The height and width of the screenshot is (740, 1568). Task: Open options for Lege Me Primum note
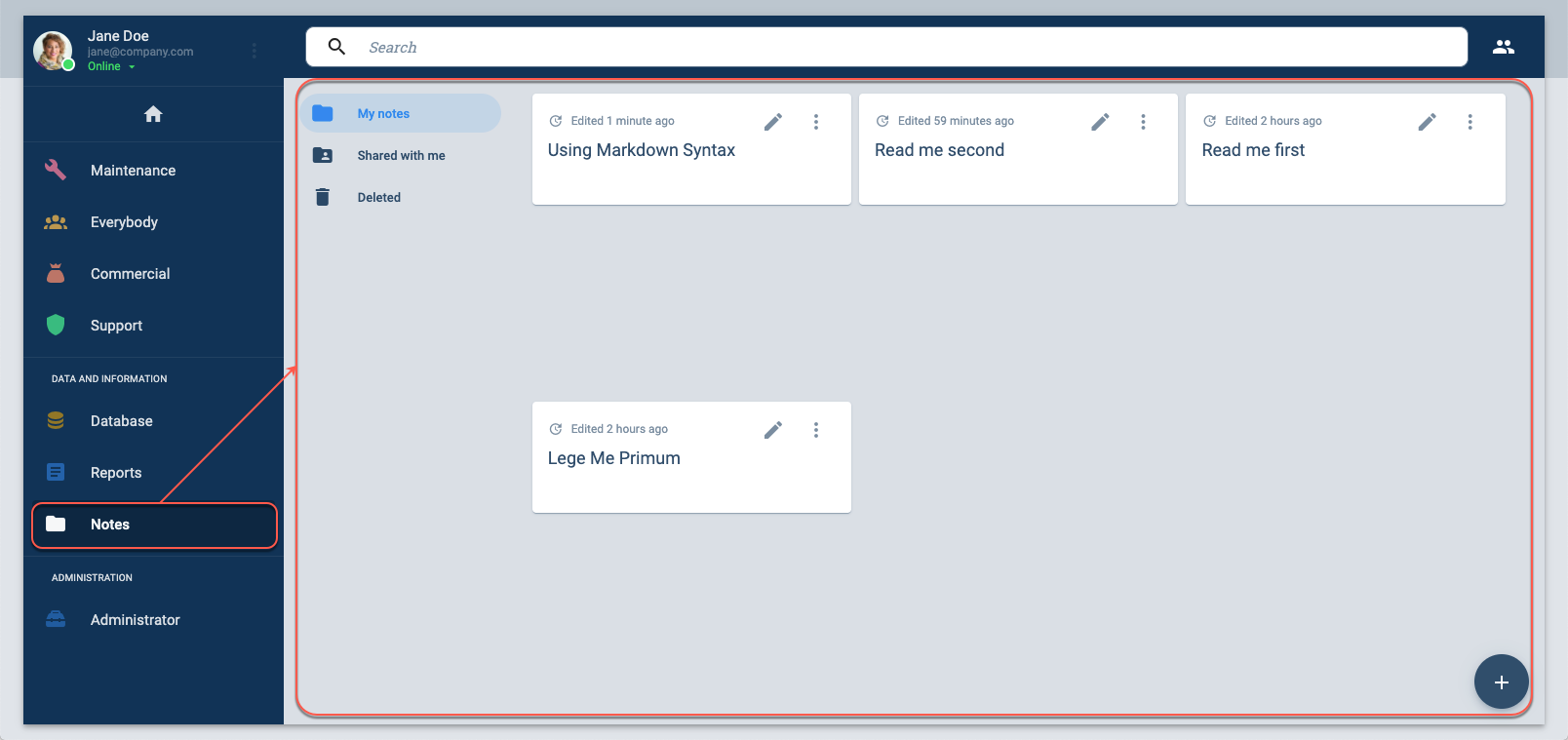pyautogui.click(x=816, y=430)
